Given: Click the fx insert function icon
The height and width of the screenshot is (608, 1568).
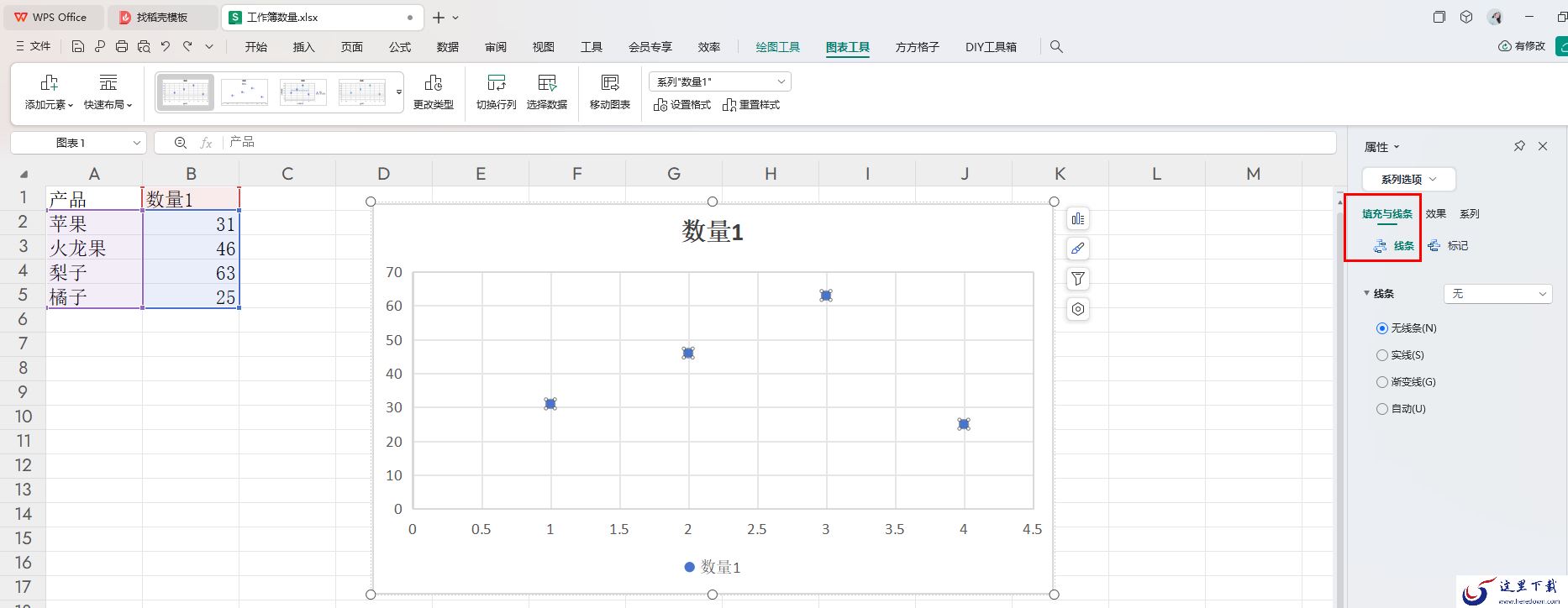Looking at the screenshot, I should pyautogui.click(x=206, y=143).
